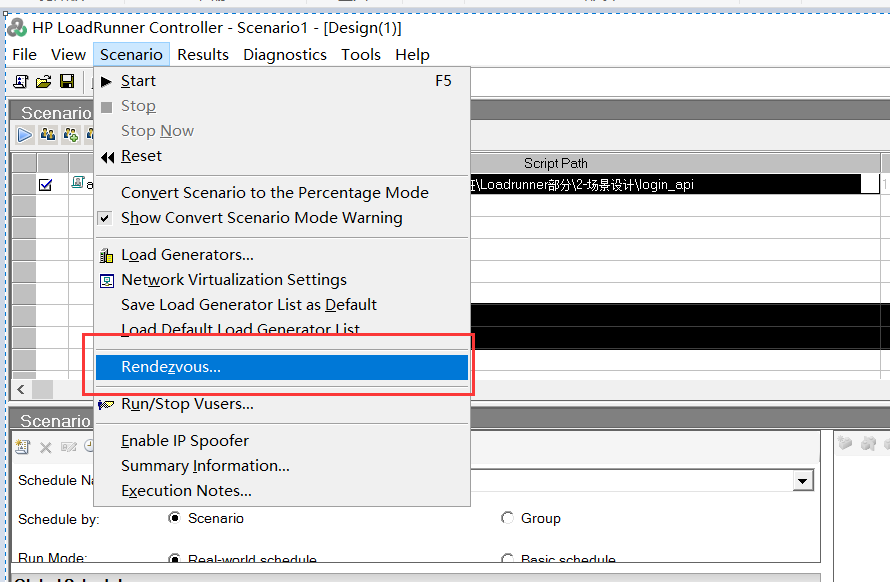This screenshot has width=890, height=582.
Task: Select the Group radio button for Schedule by
Action: pos(507,518)
